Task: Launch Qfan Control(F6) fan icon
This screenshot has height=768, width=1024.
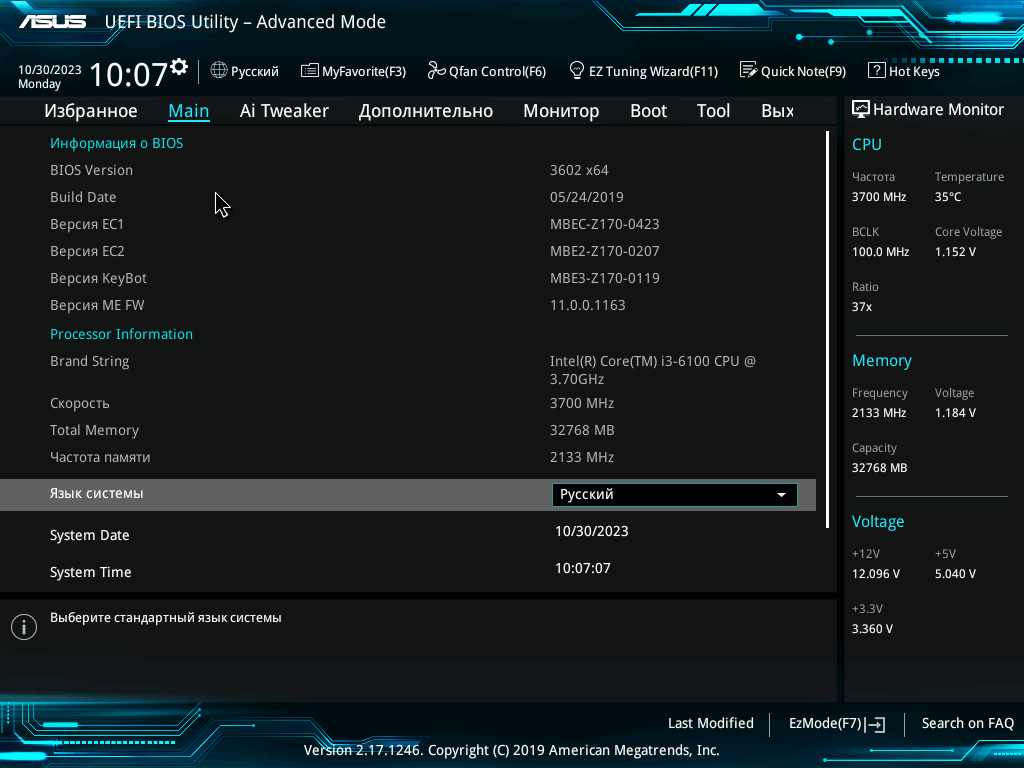Action: [x=436, y=70]
